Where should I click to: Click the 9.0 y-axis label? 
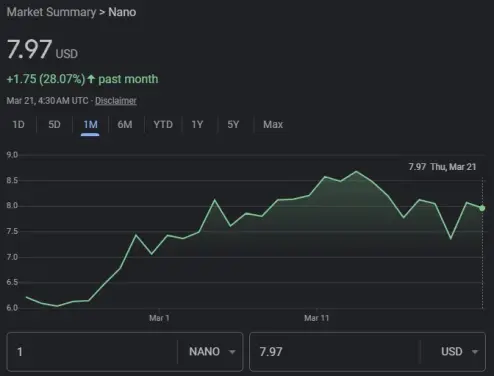12,155
